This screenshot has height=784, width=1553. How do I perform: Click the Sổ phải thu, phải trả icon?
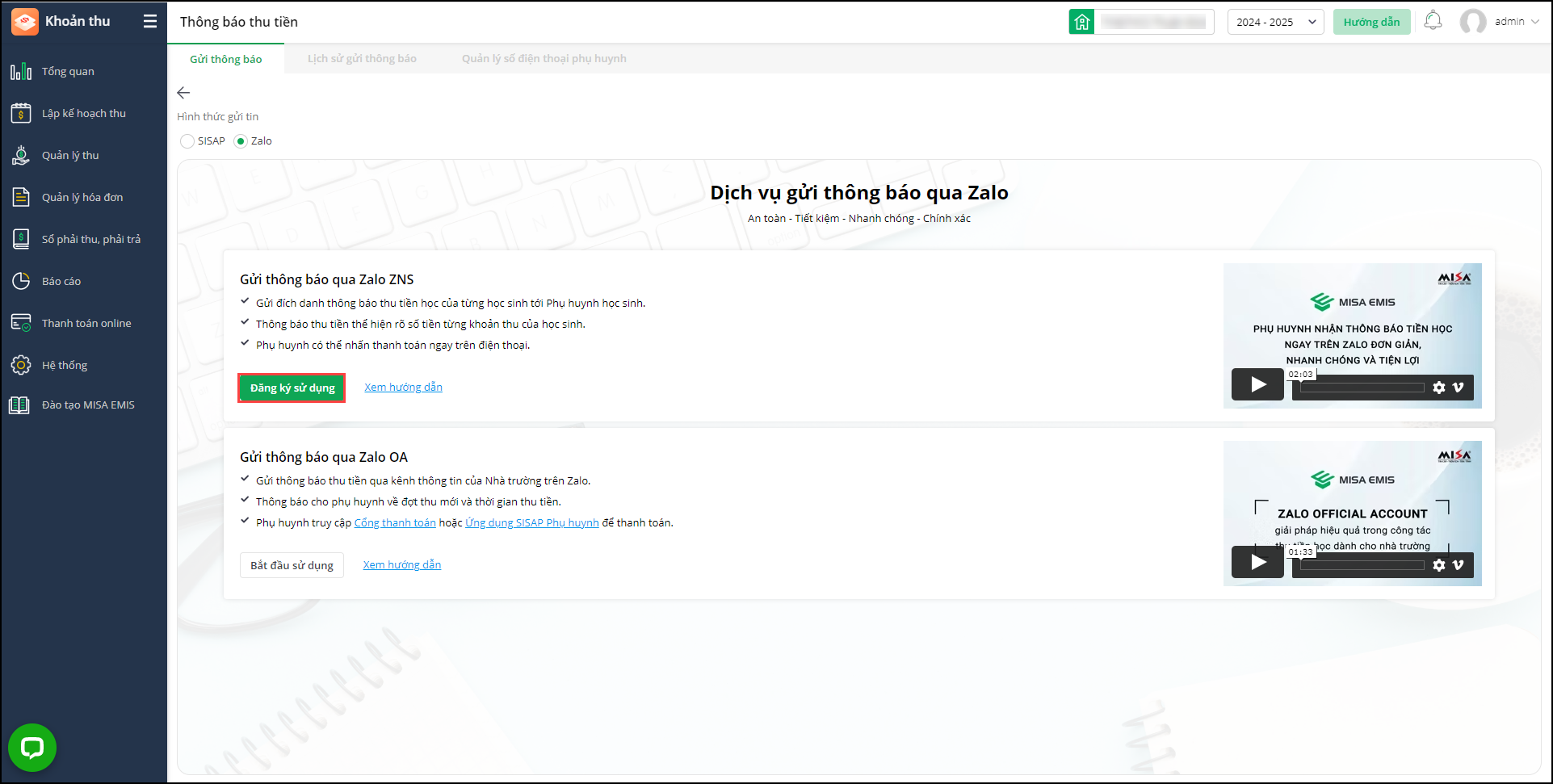click(21, 239)
